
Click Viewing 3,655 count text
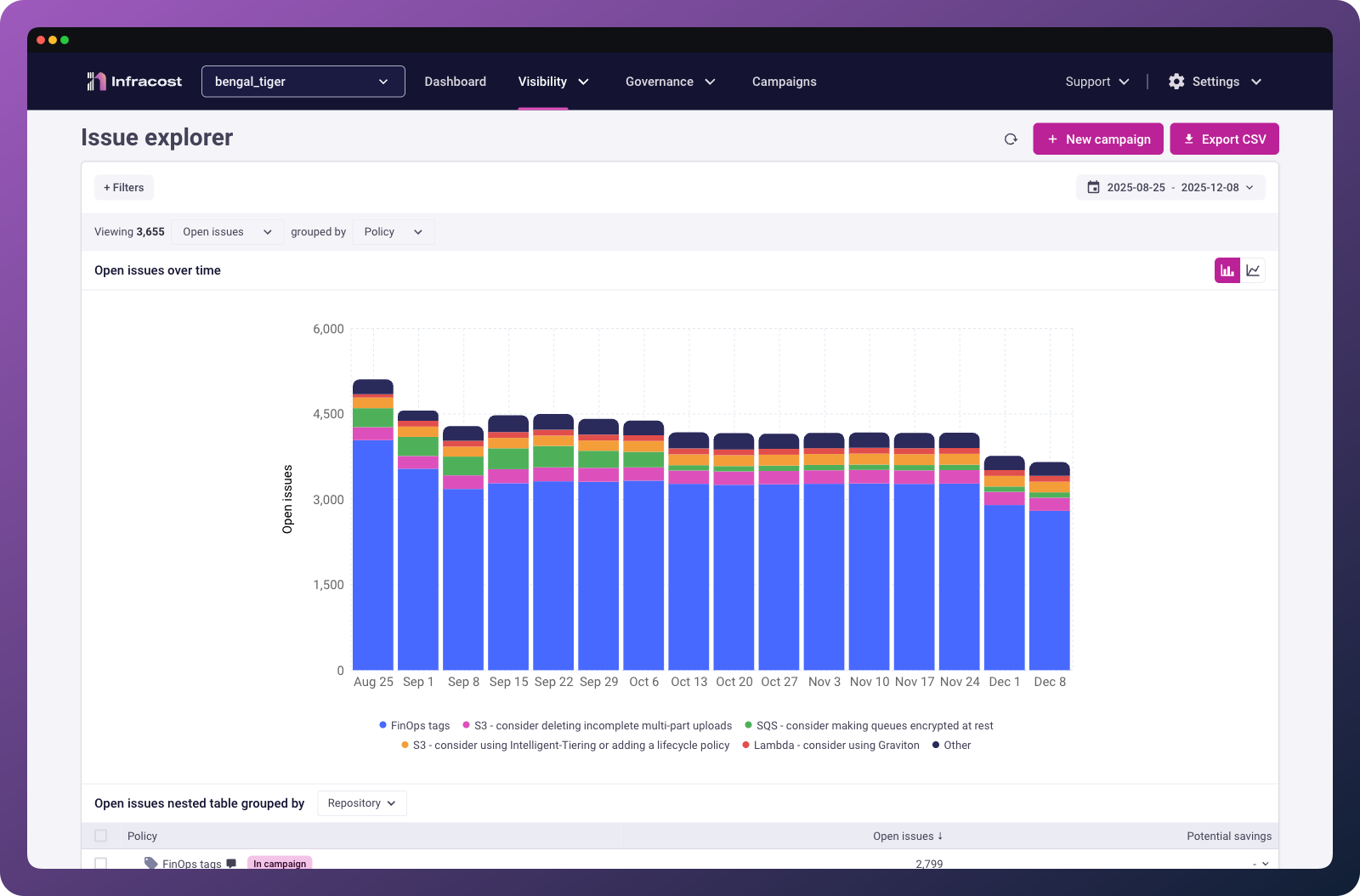[129, 232]
